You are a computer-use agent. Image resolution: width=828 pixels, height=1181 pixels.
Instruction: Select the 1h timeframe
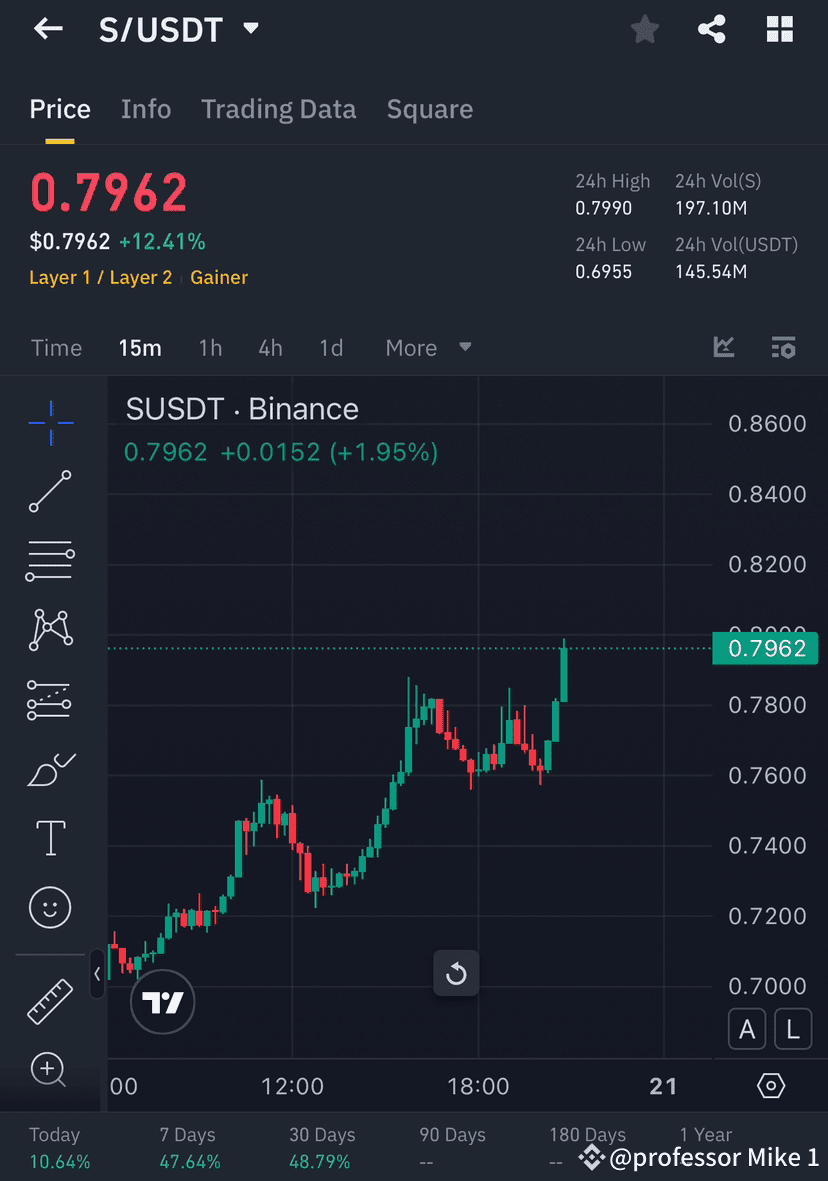pyautogui.click(x=210, y=347)
